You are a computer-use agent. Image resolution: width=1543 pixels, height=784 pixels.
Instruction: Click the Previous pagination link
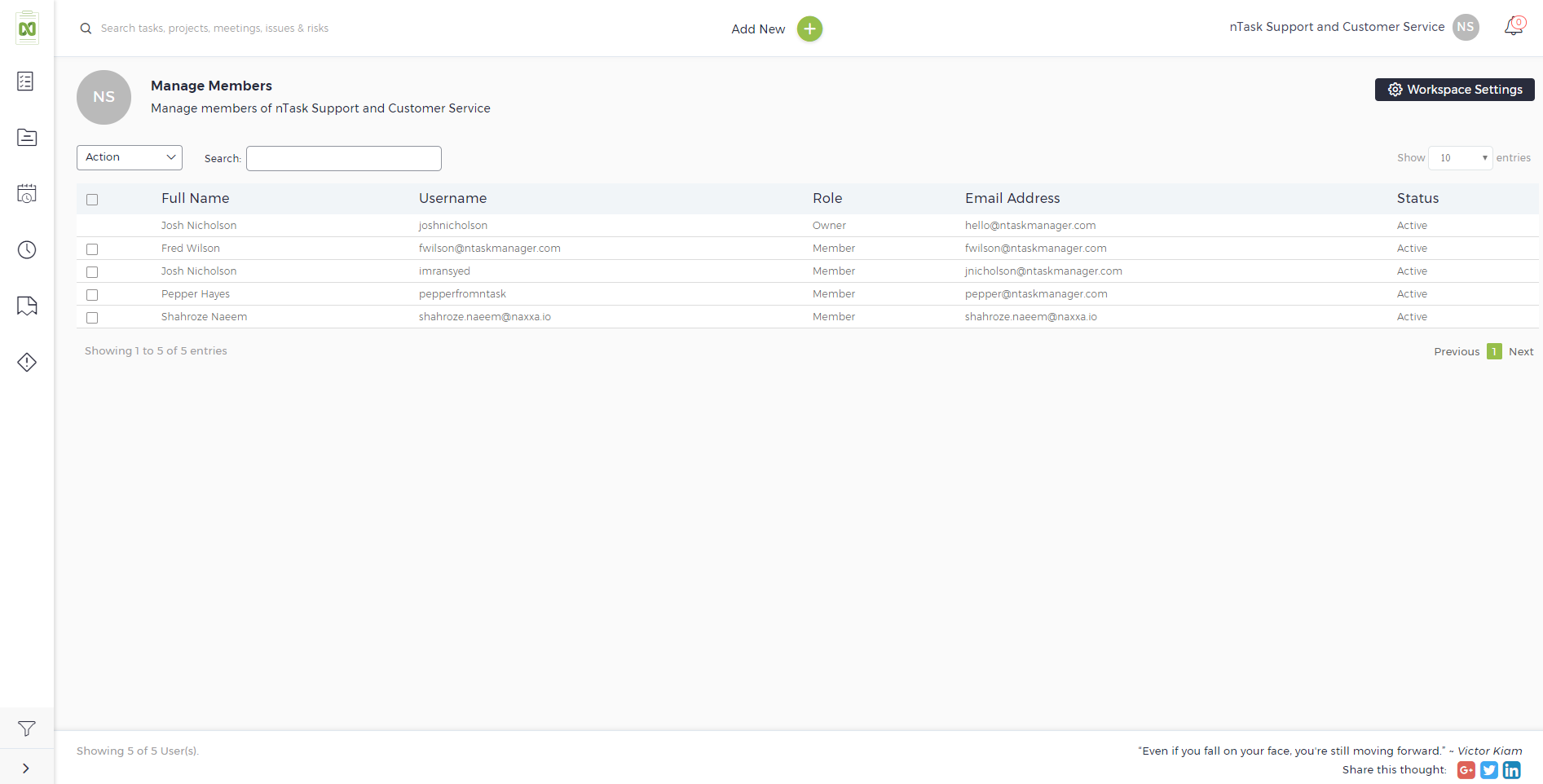[x=1457, y=352]
